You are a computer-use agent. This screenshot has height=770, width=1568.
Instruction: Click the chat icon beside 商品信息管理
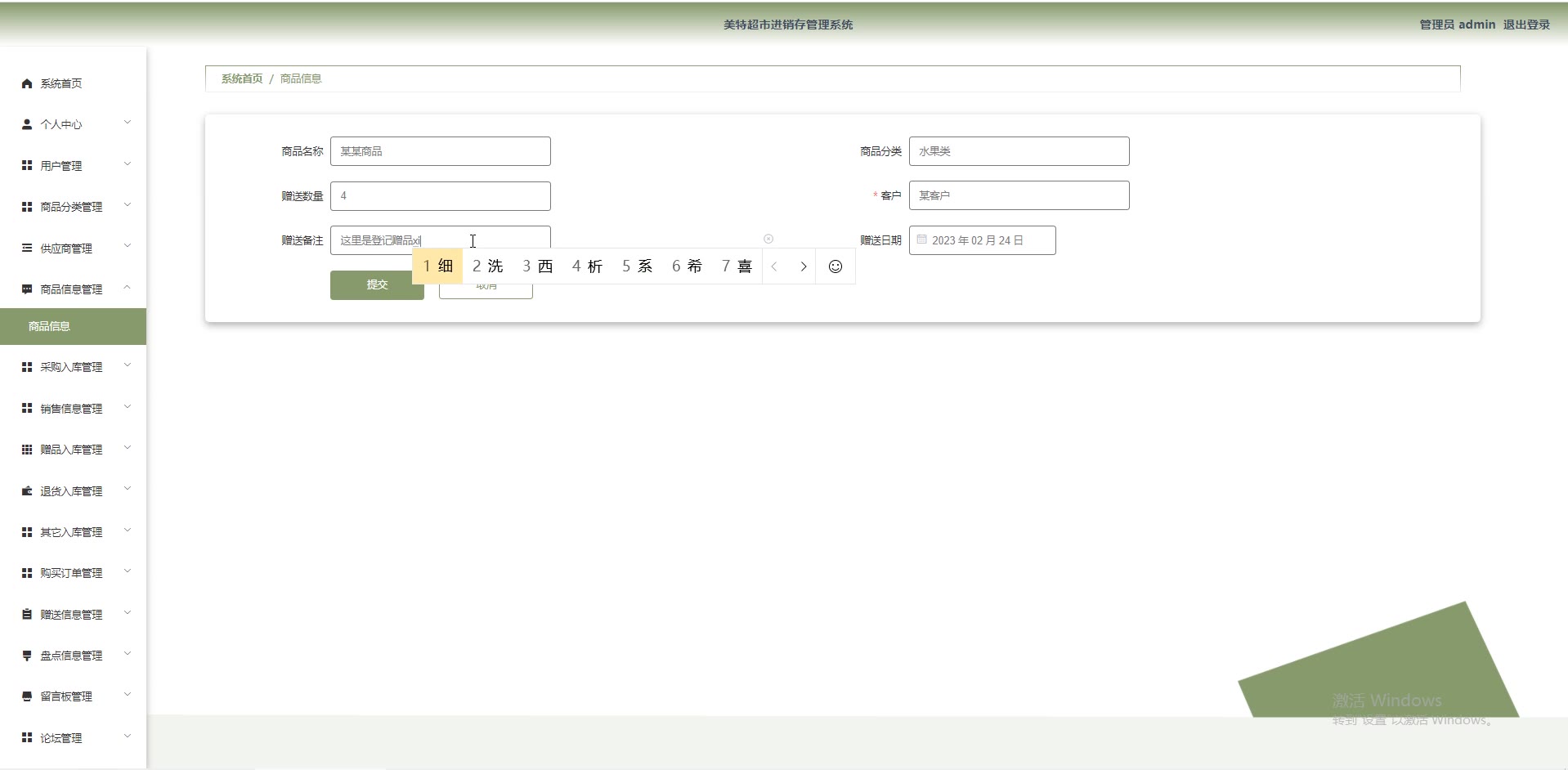click(27, 289)
